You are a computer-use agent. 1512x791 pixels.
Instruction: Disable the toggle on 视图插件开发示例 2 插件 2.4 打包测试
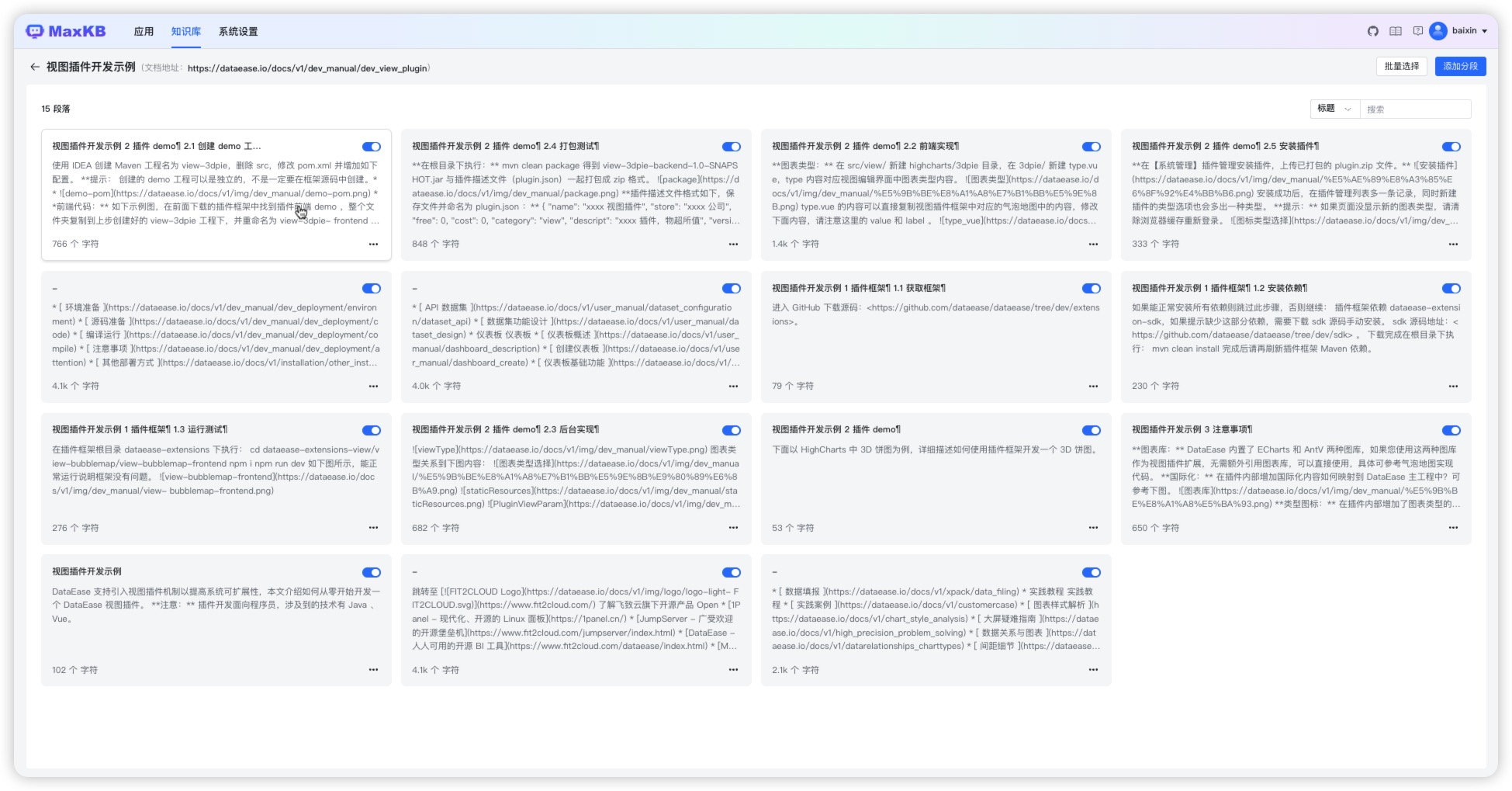[x=730, y=146]
